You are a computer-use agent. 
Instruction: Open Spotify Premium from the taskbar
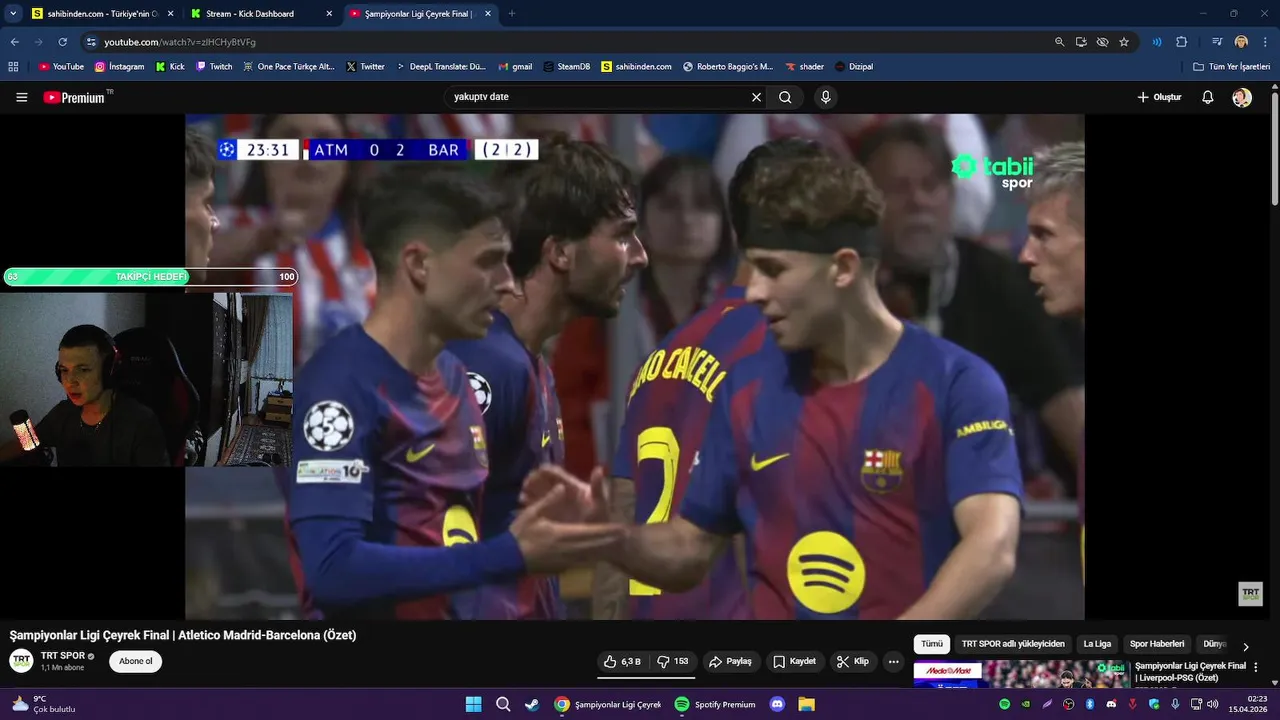point(715,704)
